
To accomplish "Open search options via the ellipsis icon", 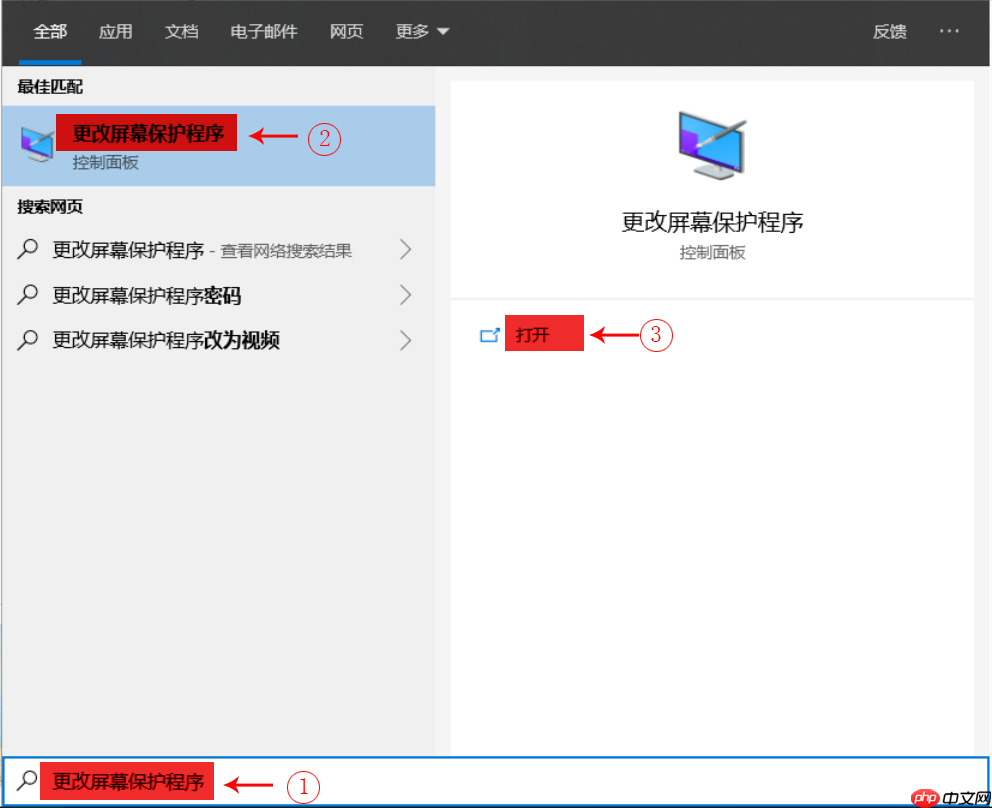I will (x=948, y=31).
